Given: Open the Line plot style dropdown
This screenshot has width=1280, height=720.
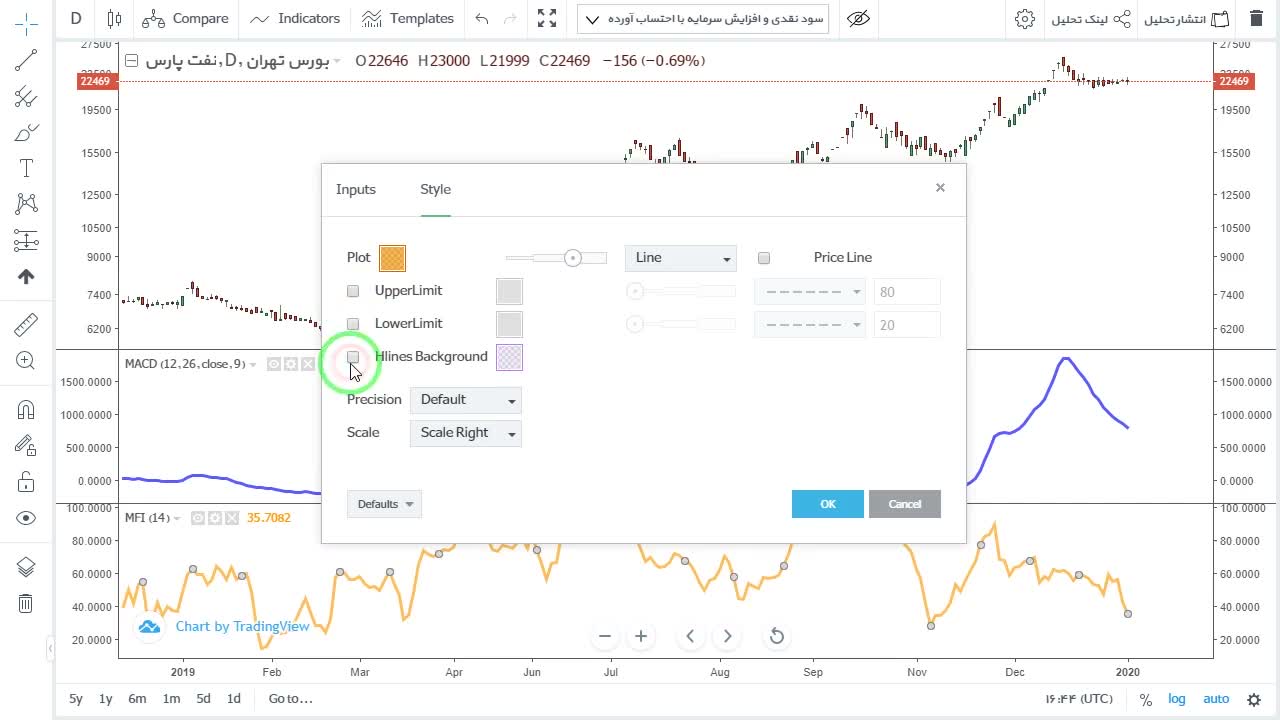Looking at the screenshot, I should point(681,258).
